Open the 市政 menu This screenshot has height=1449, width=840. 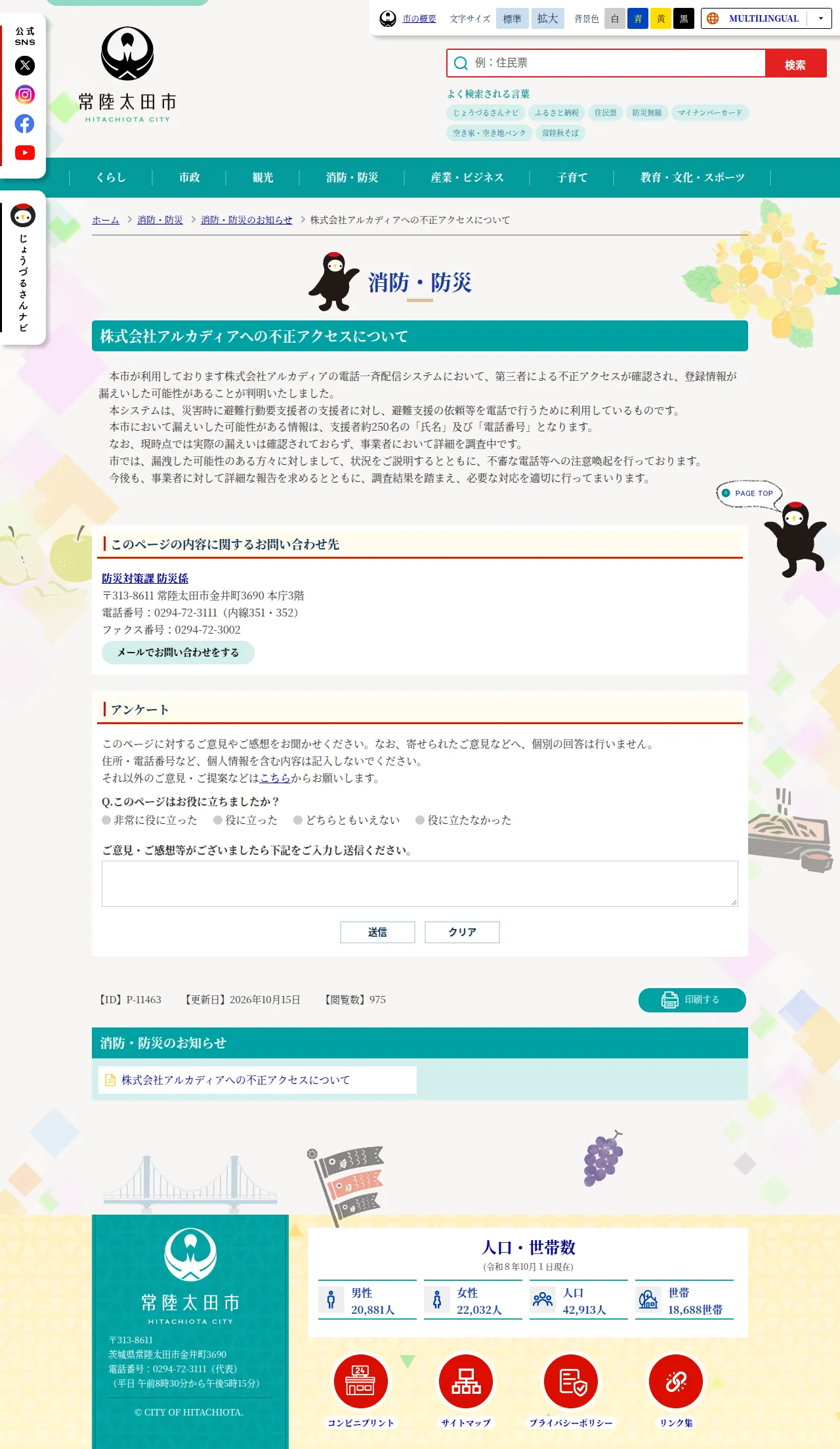189,177
